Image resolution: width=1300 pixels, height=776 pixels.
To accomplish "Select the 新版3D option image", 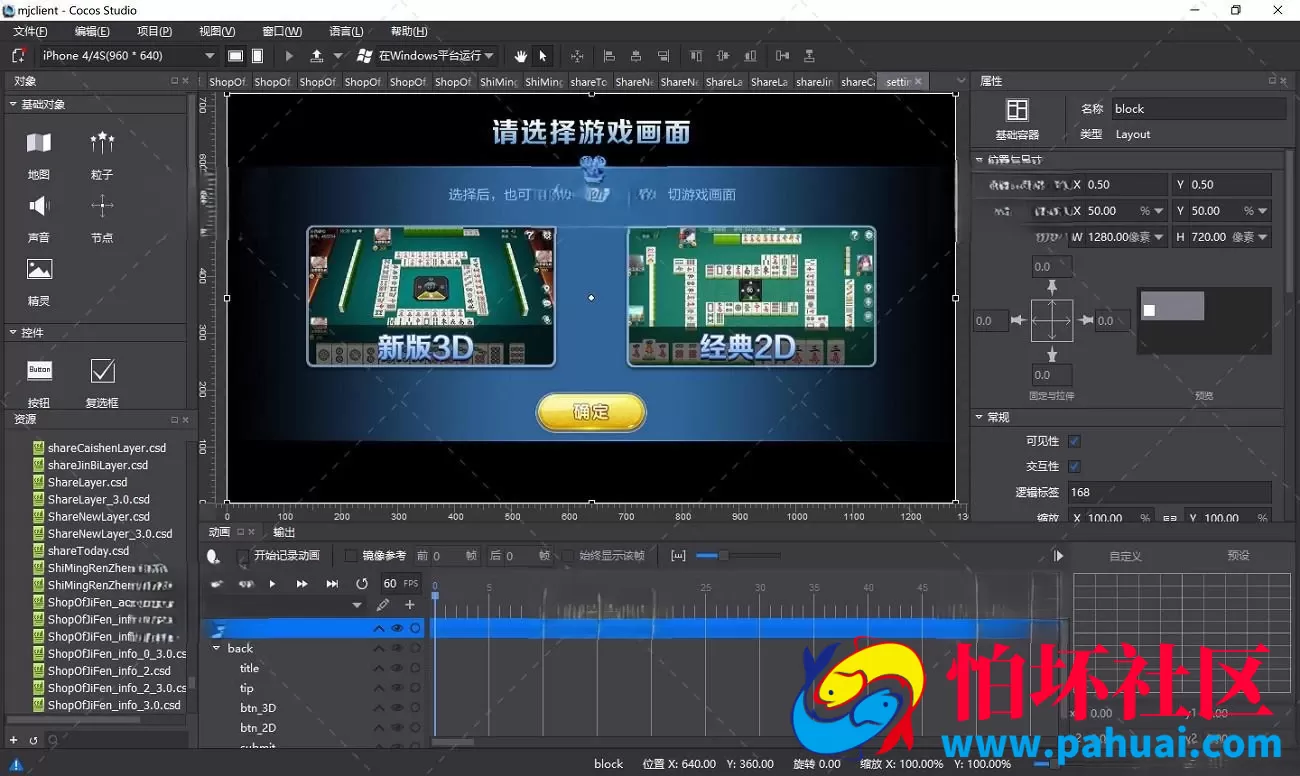I will 430,296.
